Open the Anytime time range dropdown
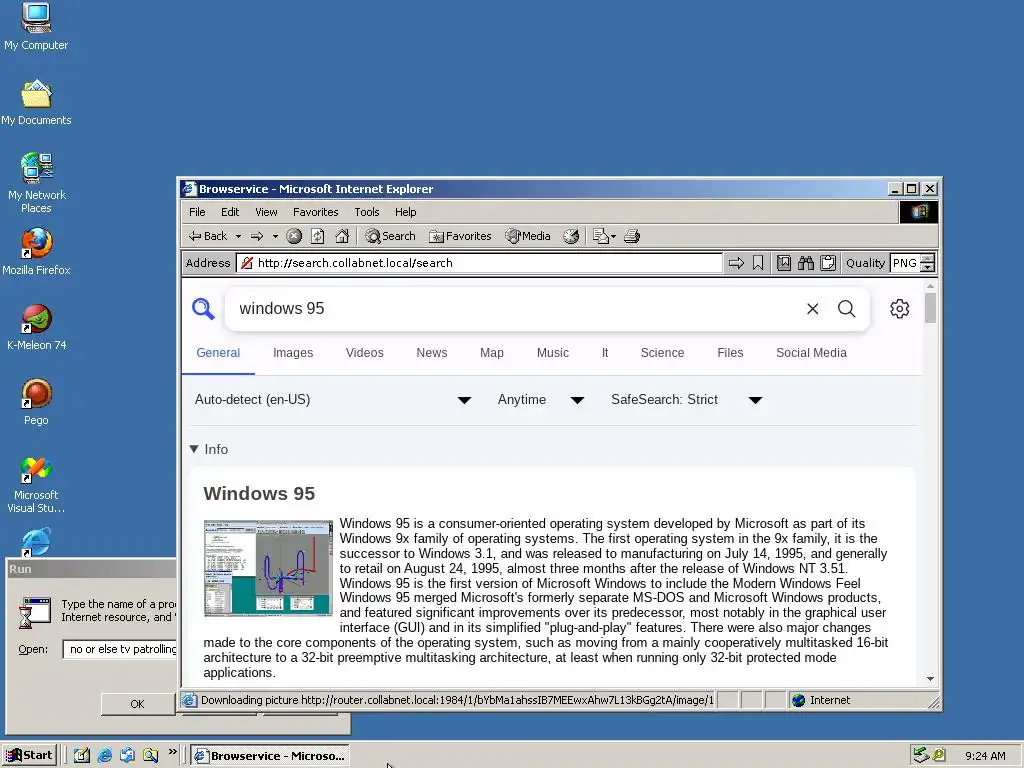Viewport: 1024px width, 768px height. point(541,400)
